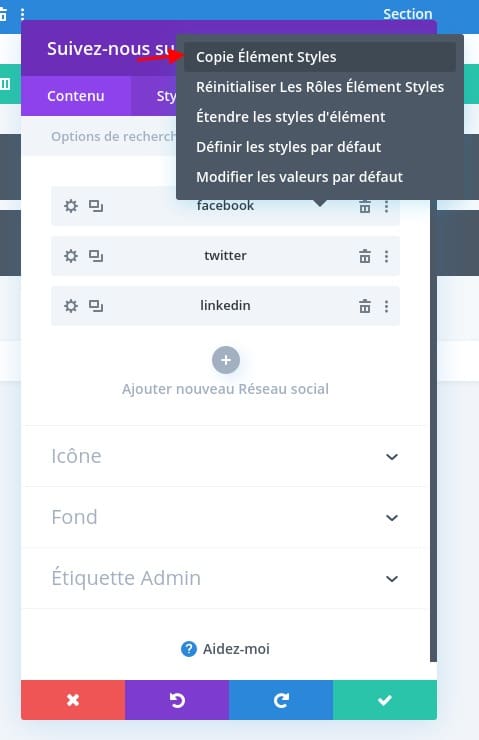The image size is (479, 740).
Task: Delete the twitter item with trash icon
Action: click(365, 256)
